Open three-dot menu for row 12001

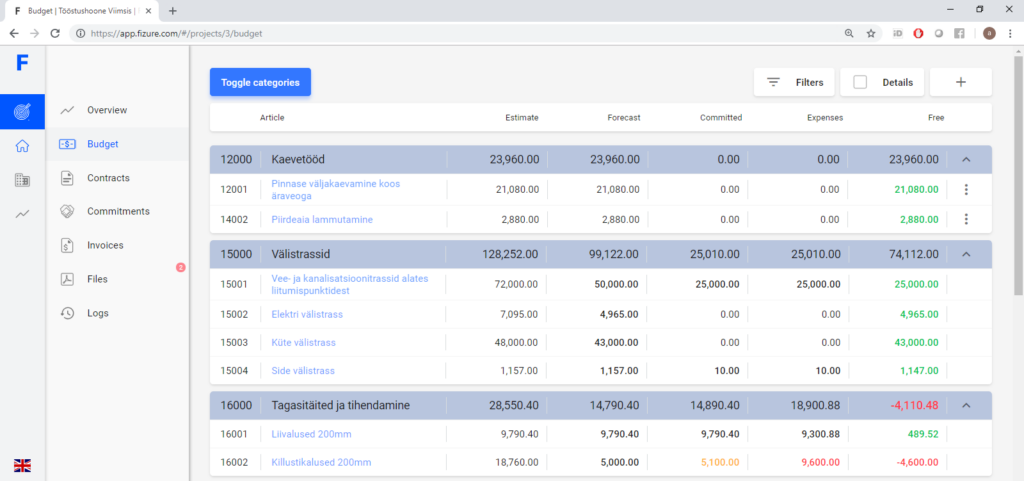[x=967, y=190]
